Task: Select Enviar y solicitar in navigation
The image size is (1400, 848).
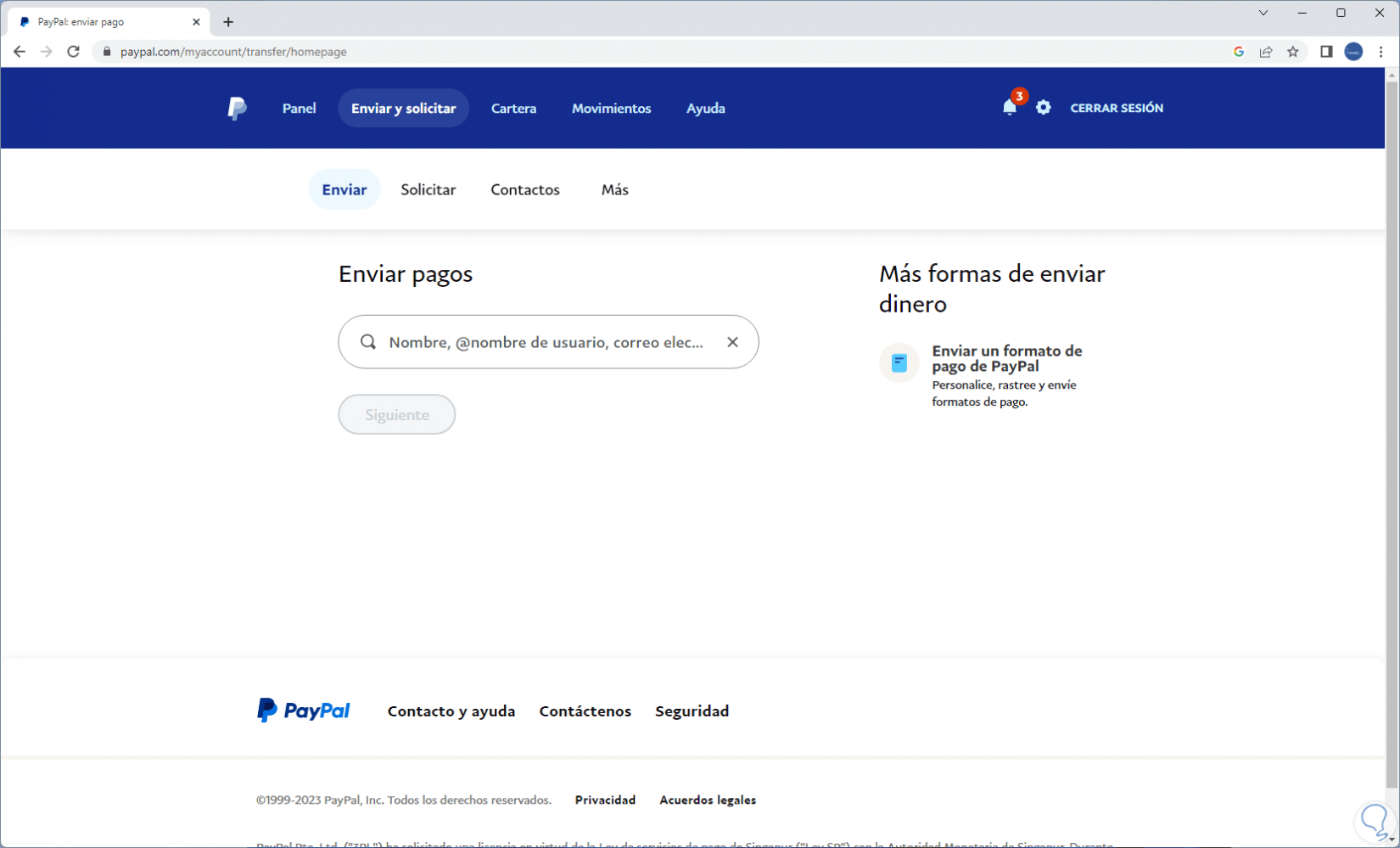Action: [x=404, y=108]
